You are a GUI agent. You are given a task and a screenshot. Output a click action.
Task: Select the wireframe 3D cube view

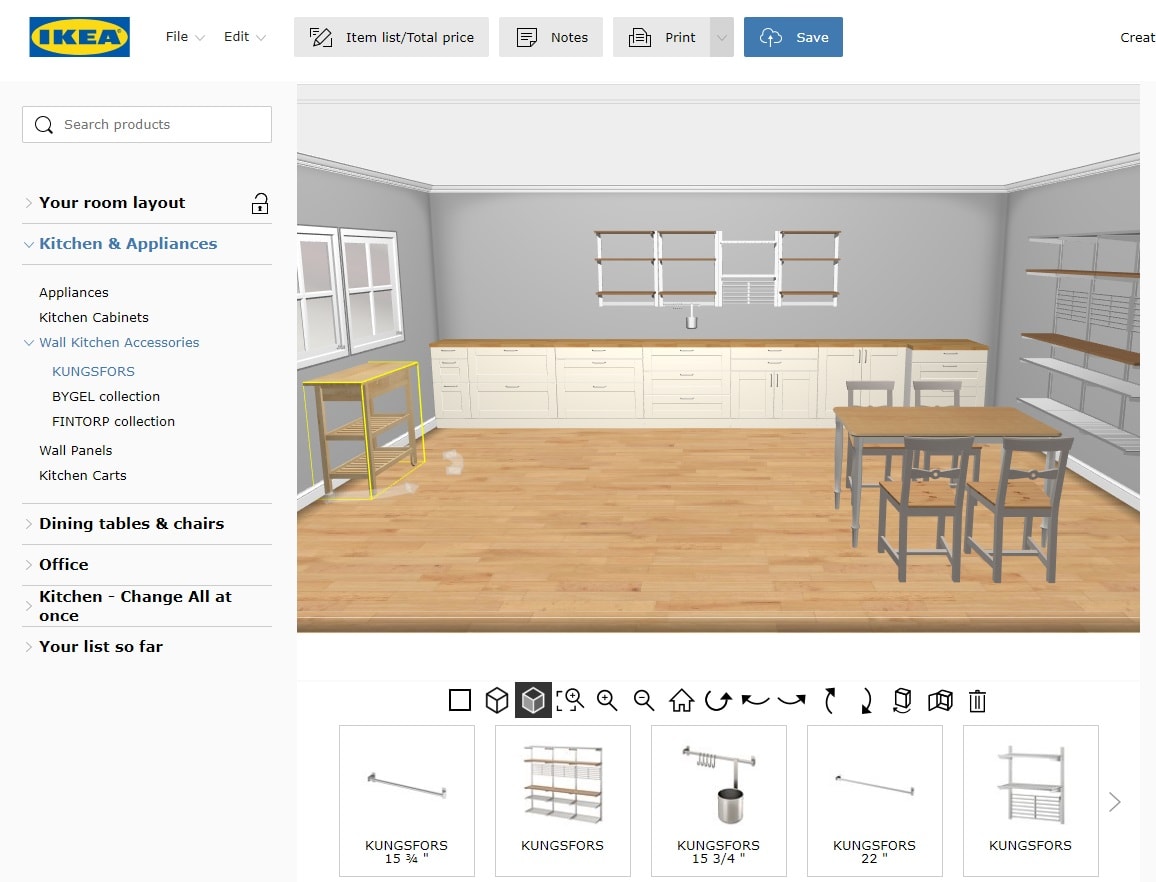point(497,700)
